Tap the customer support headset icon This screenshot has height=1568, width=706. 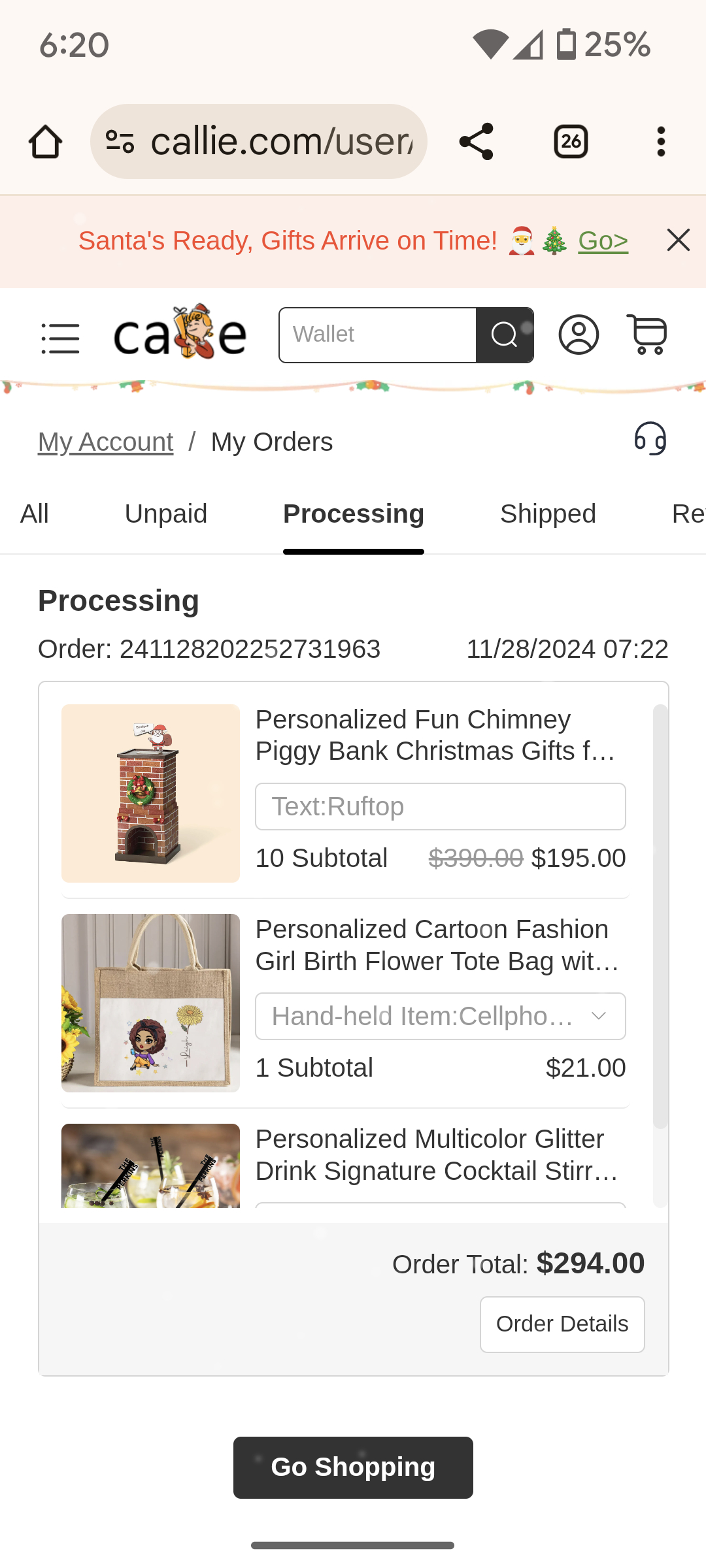pyautogui.click(x=650, y=439)
